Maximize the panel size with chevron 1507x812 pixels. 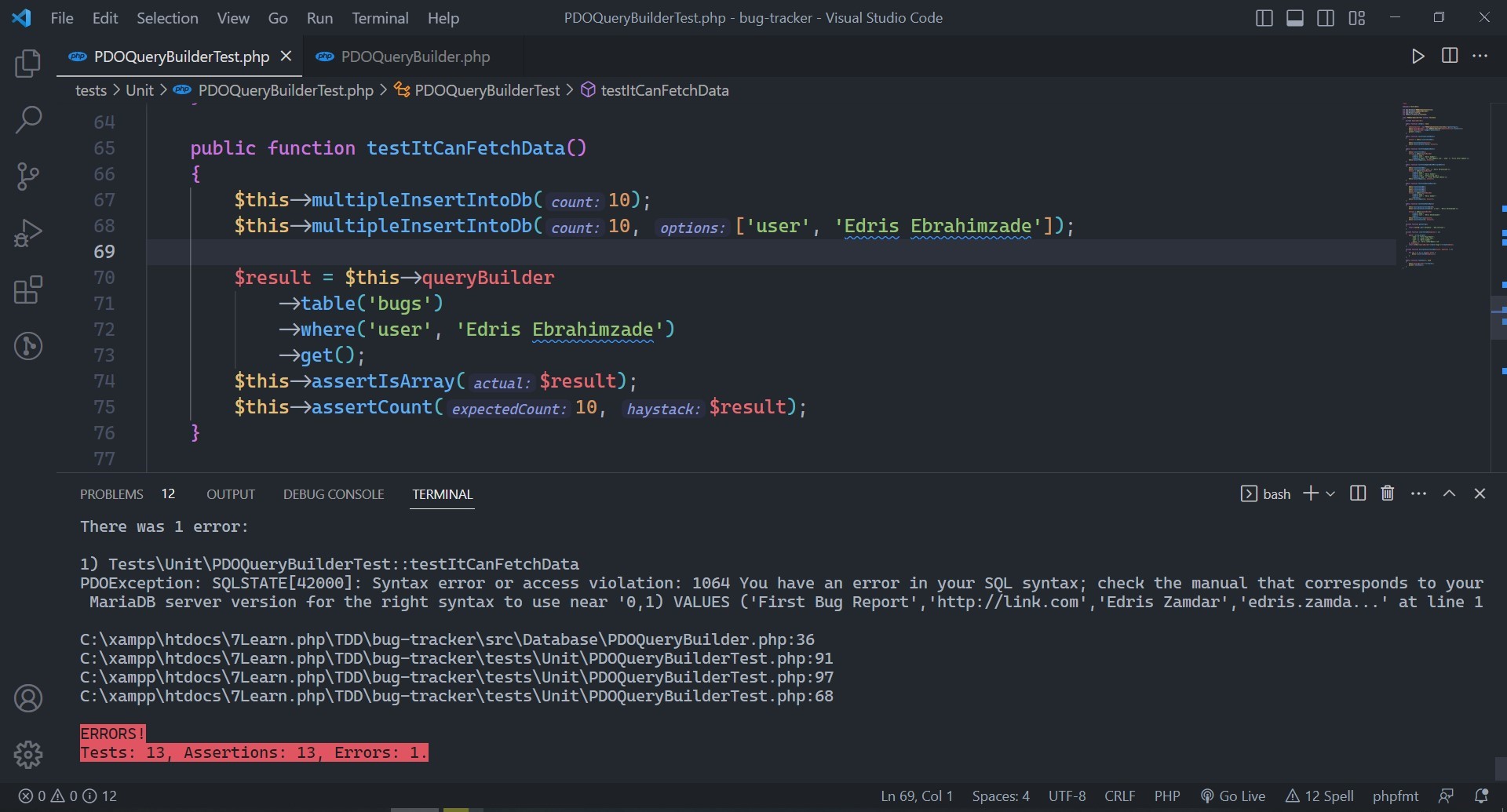click(1450, 493)
